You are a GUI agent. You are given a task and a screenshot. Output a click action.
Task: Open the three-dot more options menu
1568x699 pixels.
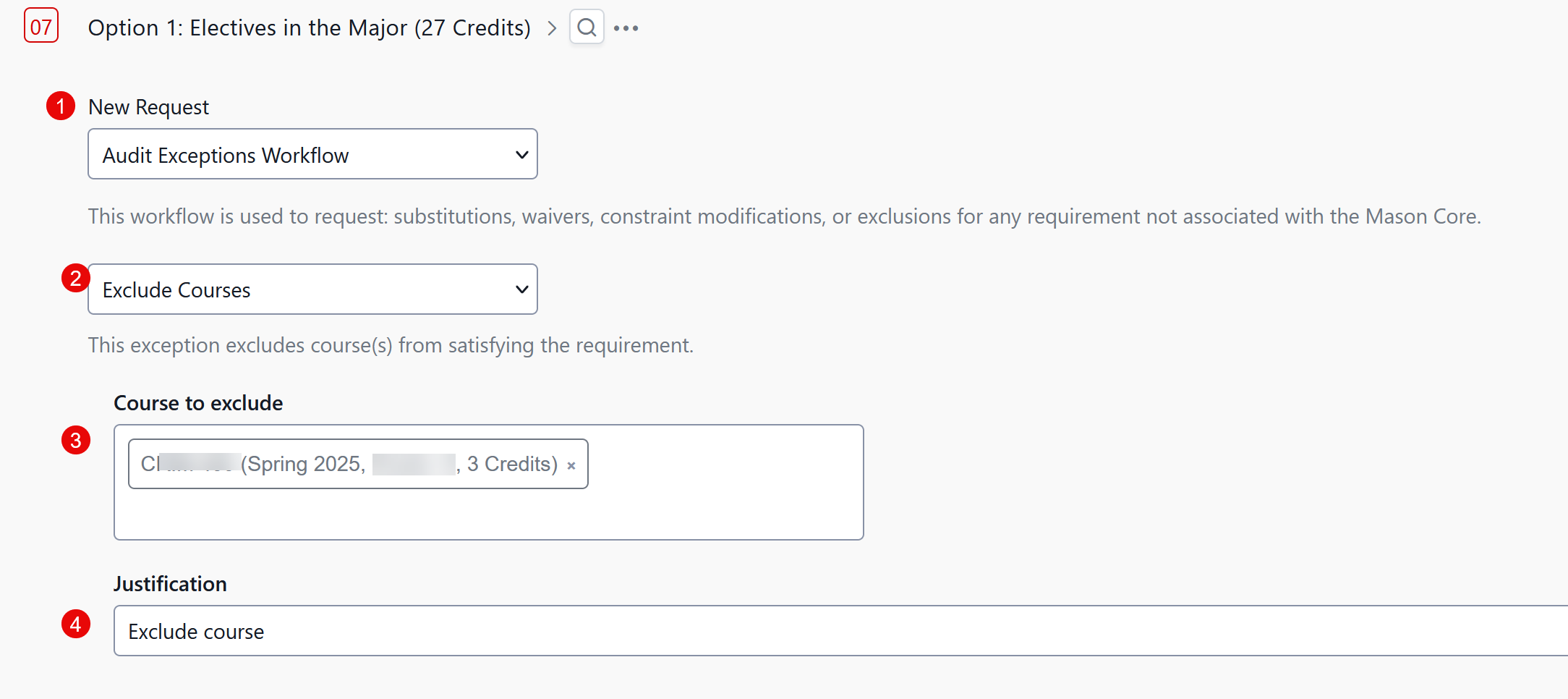pyautogui.click(x=626, y=28)
